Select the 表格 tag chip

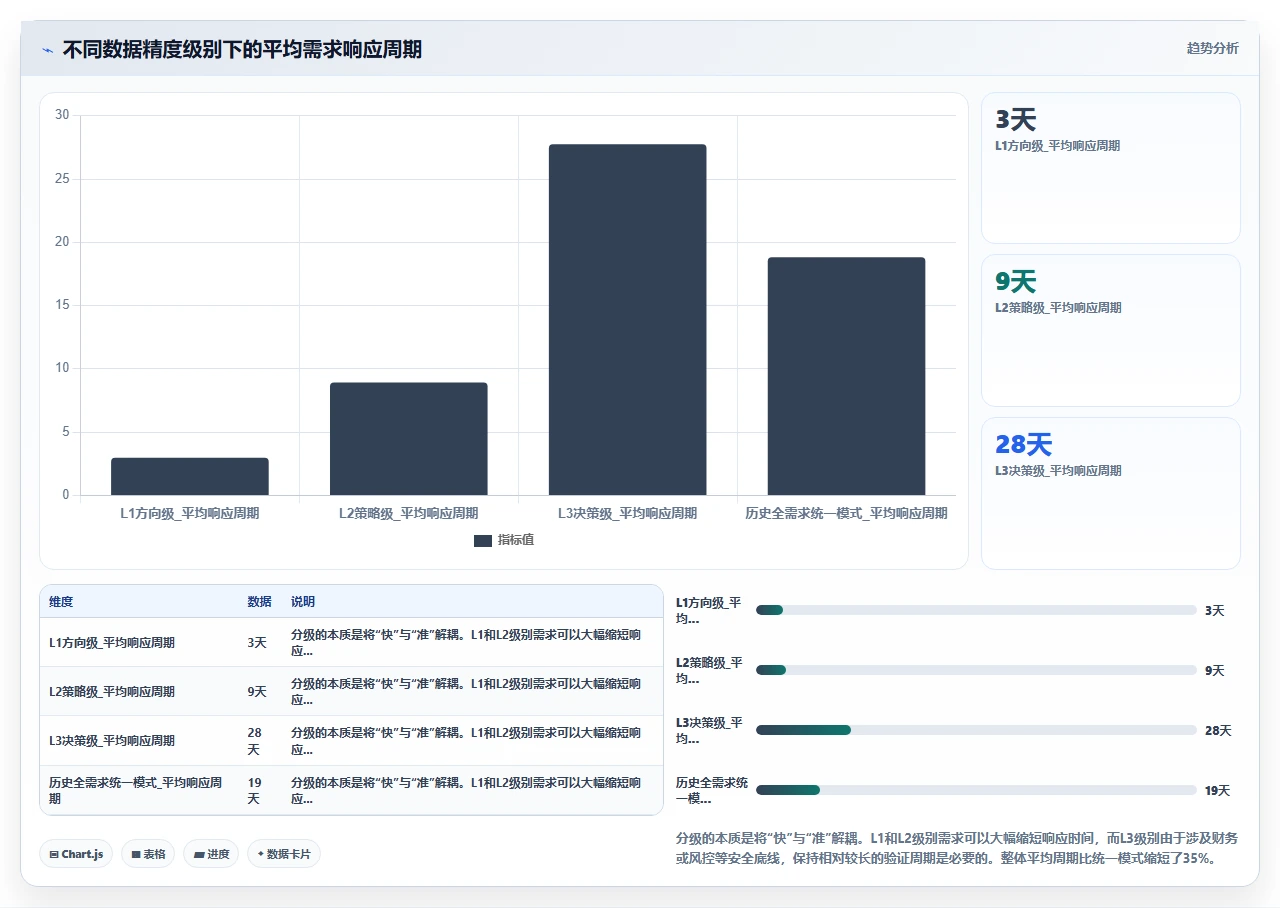point(149,854)
